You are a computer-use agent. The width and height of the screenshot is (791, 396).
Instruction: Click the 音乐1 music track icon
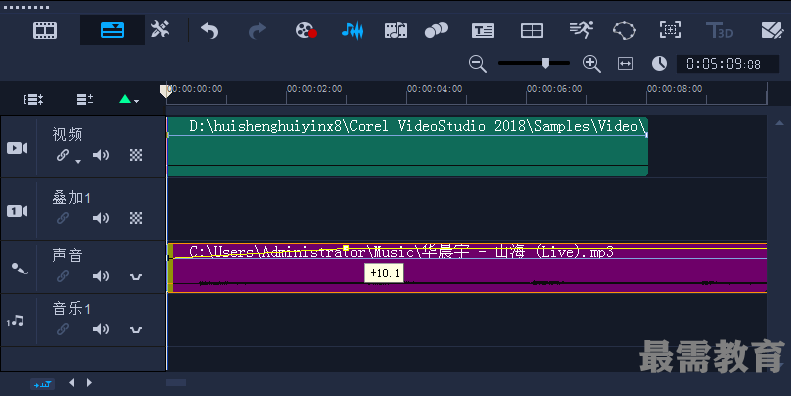tap(15, 321)
